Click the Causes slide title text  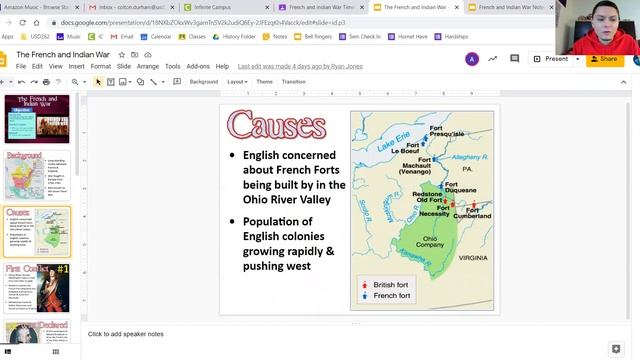[277, 125]
